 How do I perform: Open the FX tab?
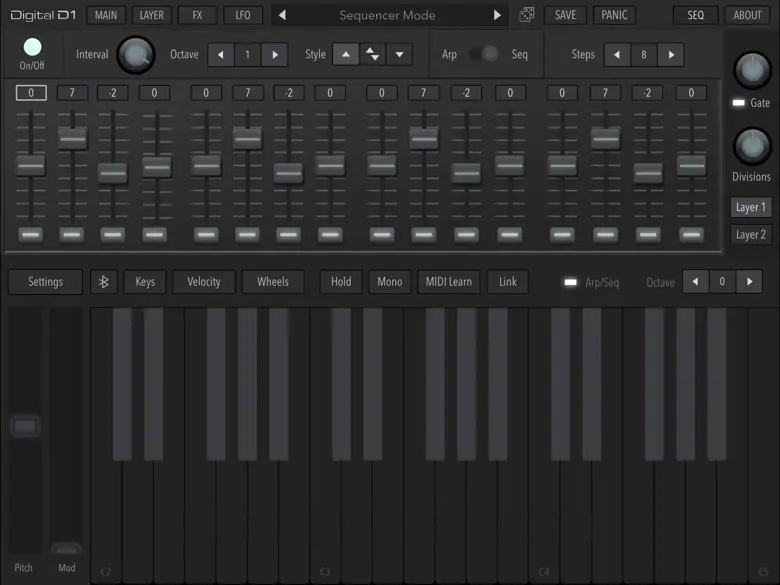tap(197, 15)
